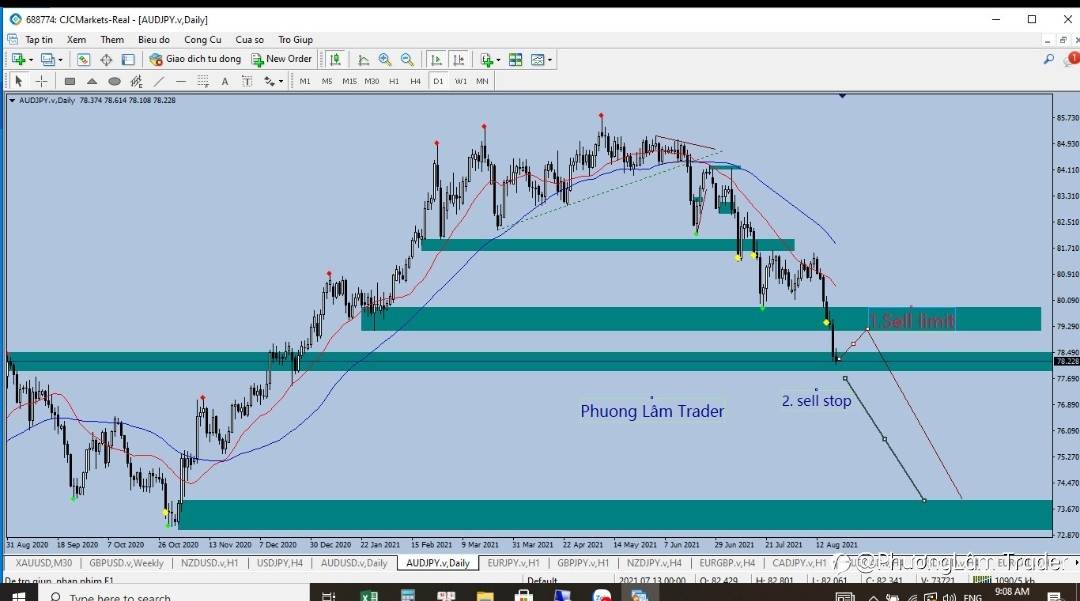Expand the new chart dropdown arrow
Image resolution: width=1080 pixels, height=601 pixels.
pos(30,60)
